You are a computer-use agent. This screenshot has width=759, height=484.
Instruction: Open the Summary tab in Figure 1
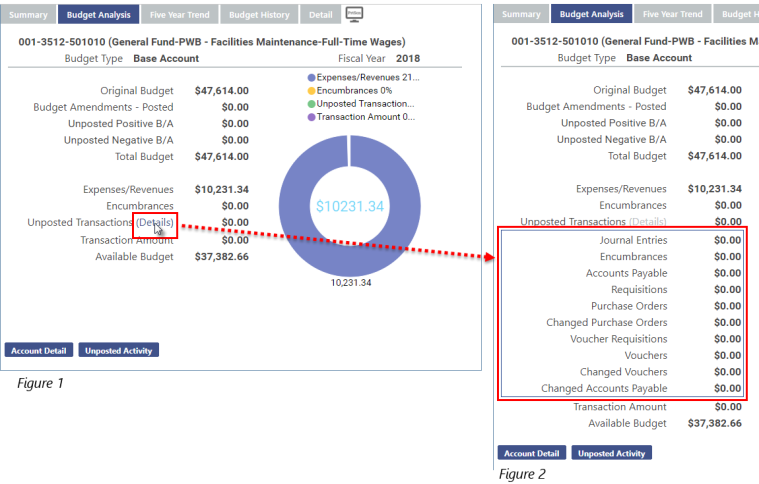click(28, 15)
